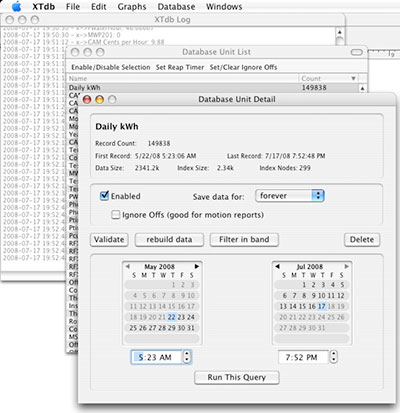
Task: Click the rebuild data button
Action: click(169, 239)
